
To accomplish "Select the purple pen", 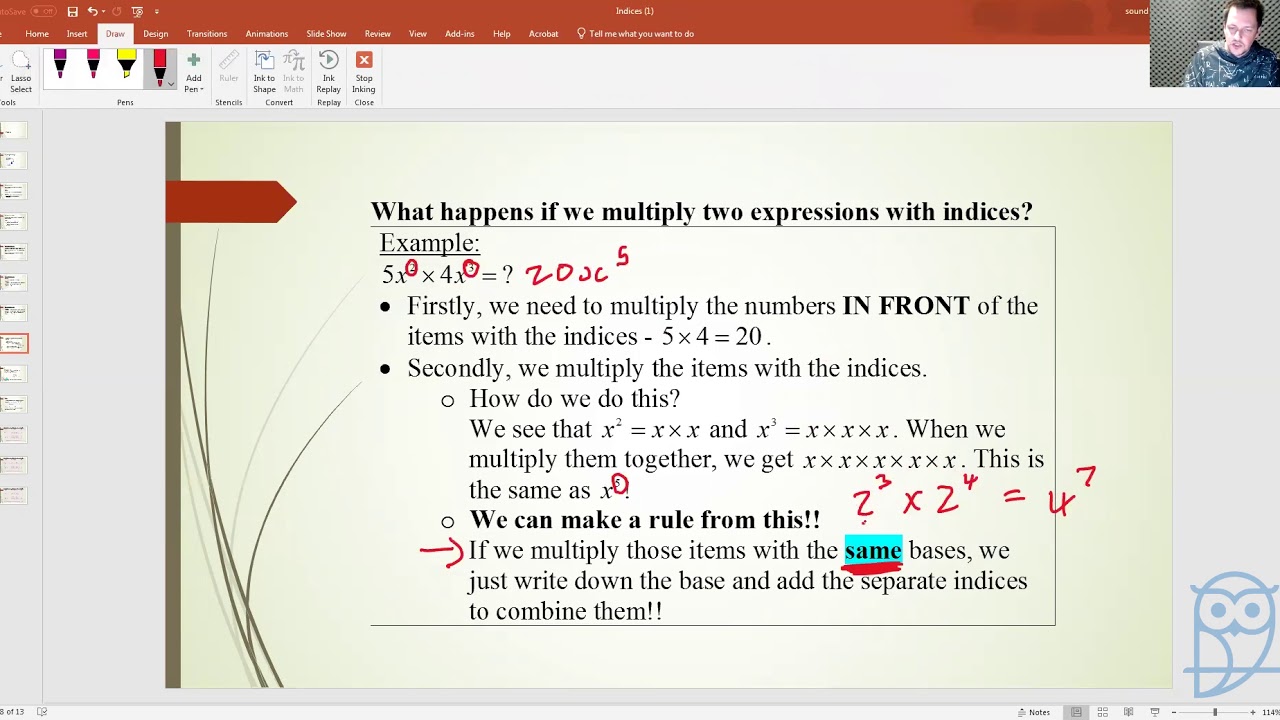I will point(60,65).
